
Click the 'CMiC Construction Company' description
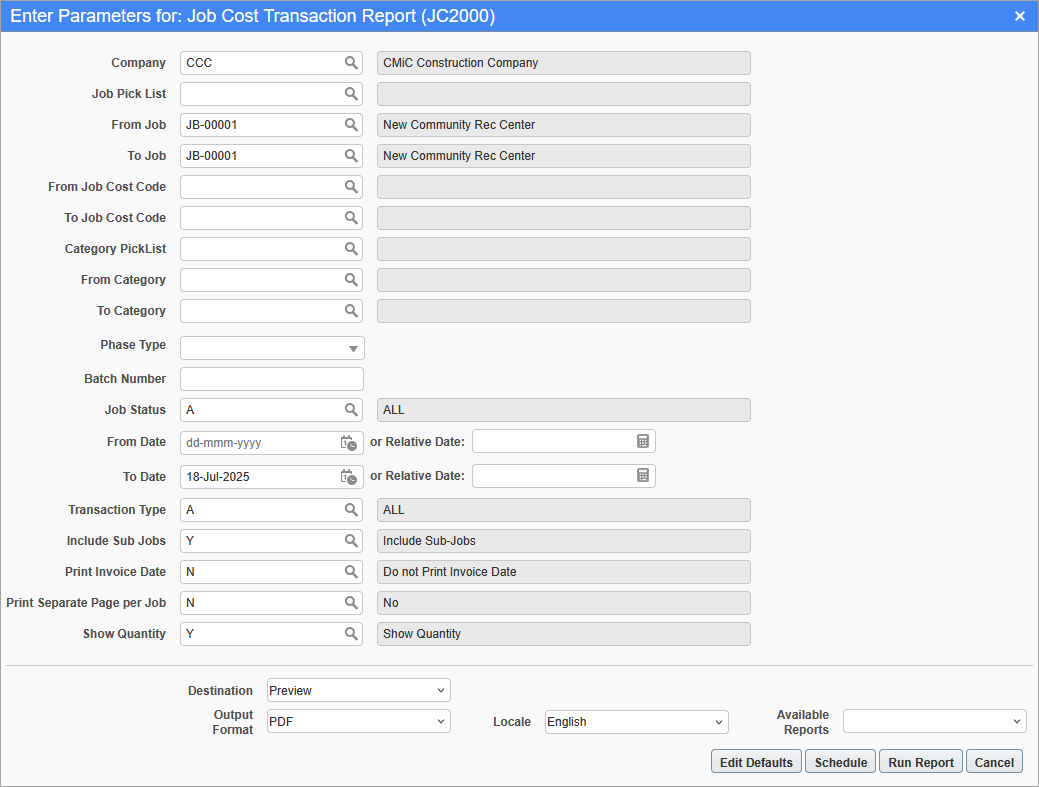(564, 63)
